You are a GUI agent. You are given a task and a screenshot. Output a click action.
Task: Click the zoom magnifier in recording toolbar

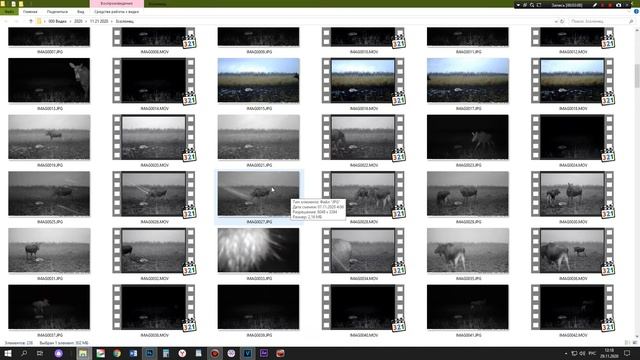point(532,5)
